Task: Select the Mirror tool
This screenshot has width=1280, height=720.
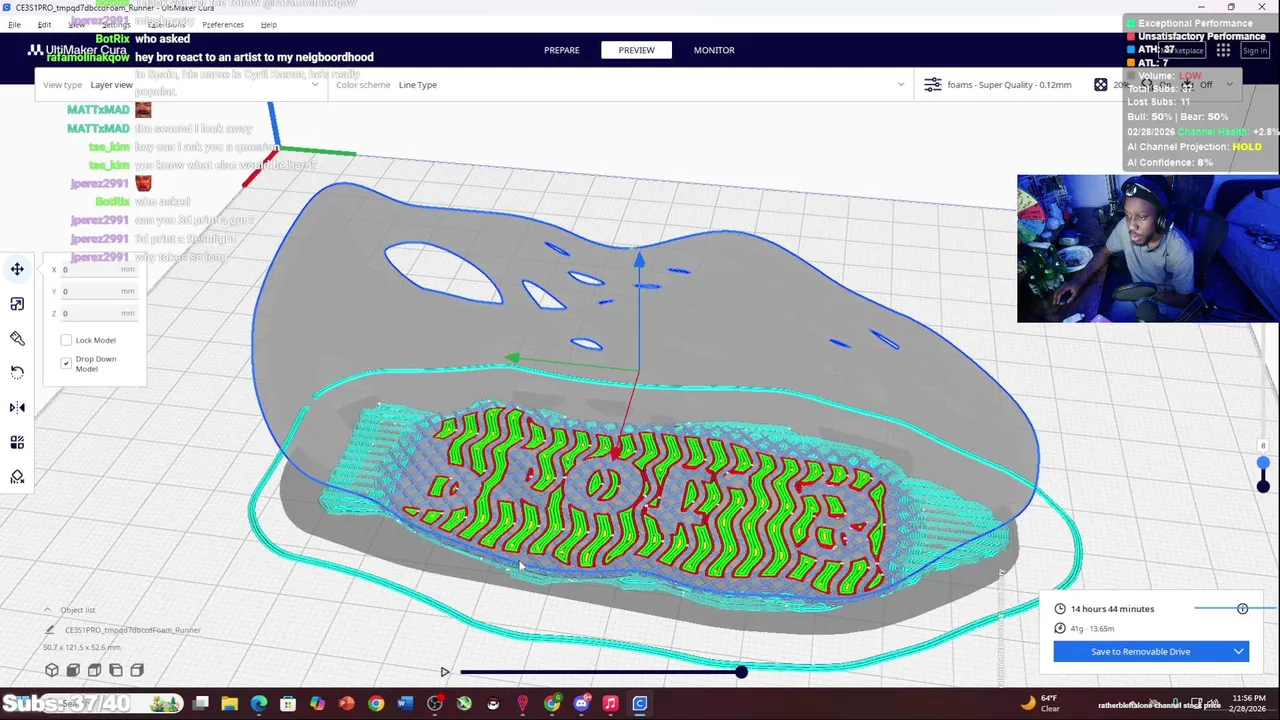Action: tap(17, 407)
